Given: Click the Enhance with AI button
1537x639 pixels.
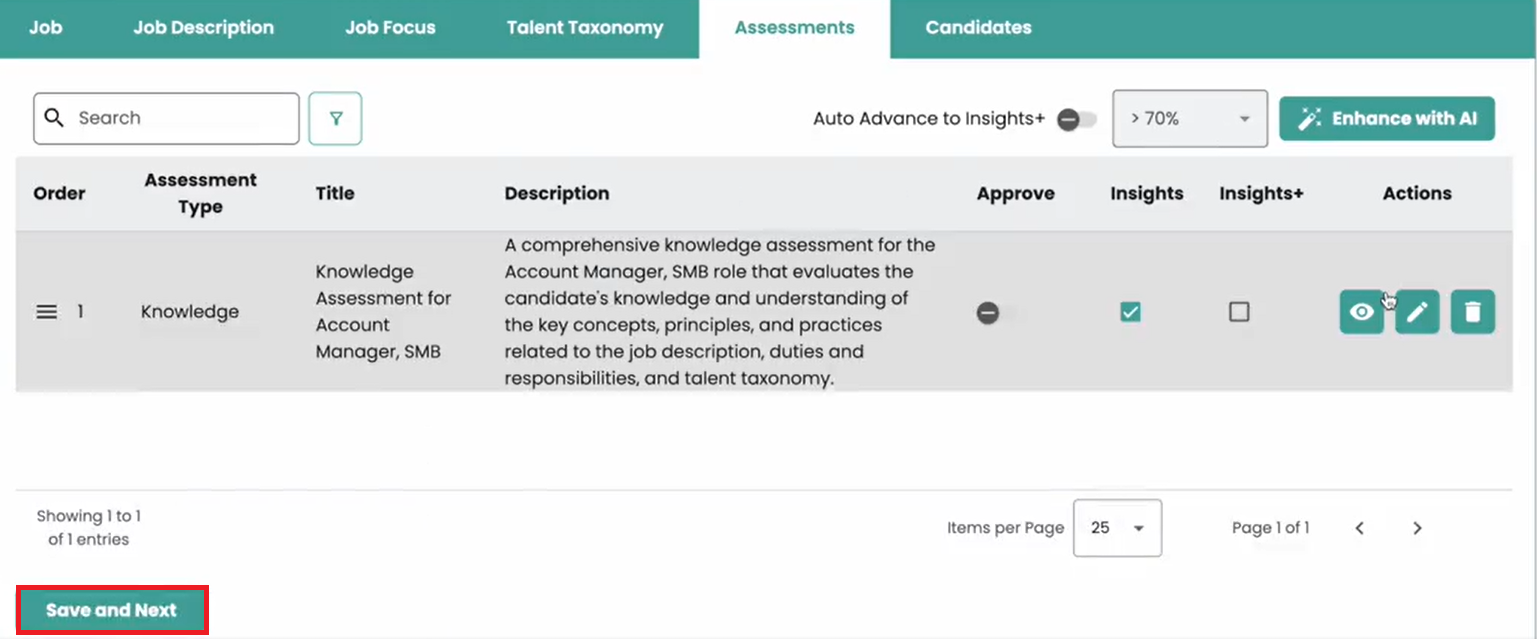Looking at the screenshot, I should (1387, 119).
